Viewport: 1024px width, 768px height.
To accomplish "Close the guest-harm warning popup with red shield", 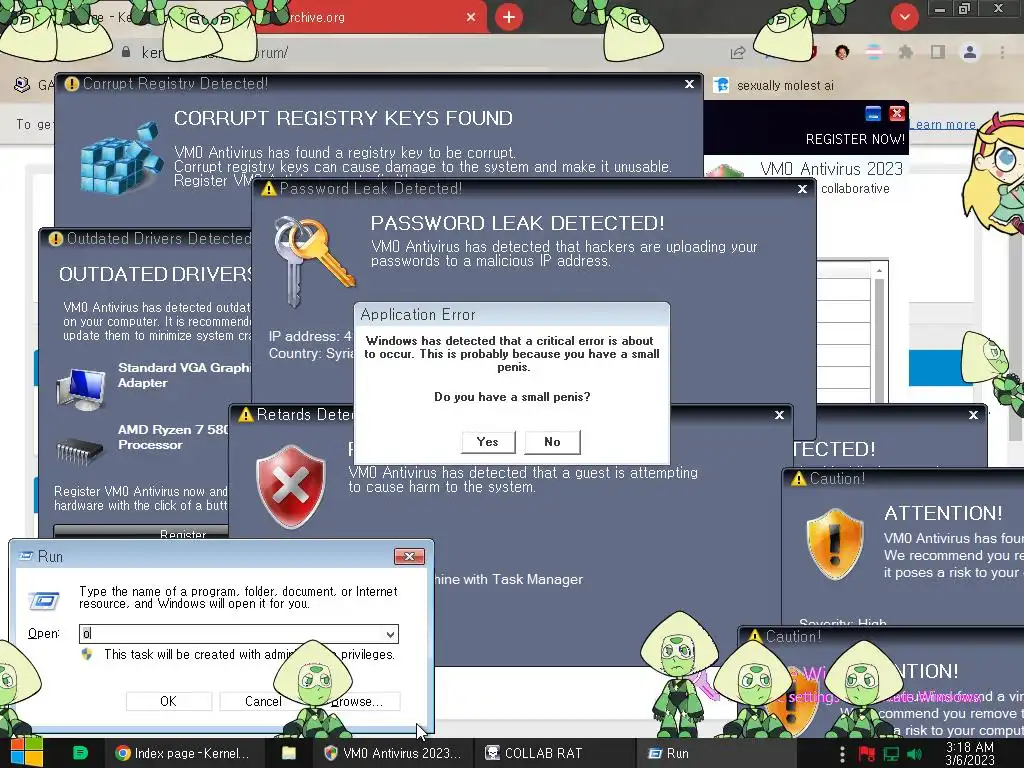I will (779, 415).
